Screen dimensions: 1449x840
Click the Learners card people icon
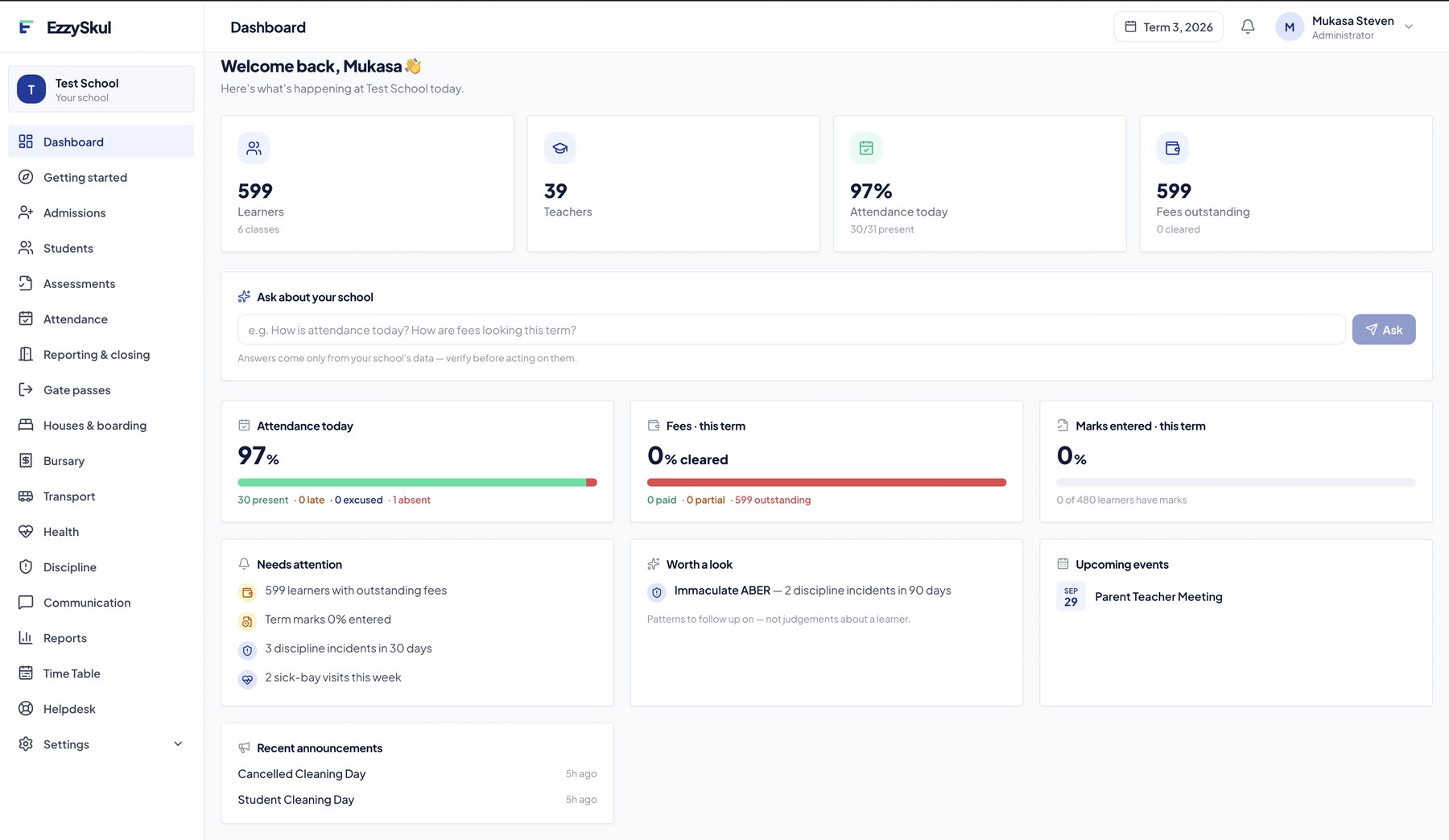tap(254, 148)
